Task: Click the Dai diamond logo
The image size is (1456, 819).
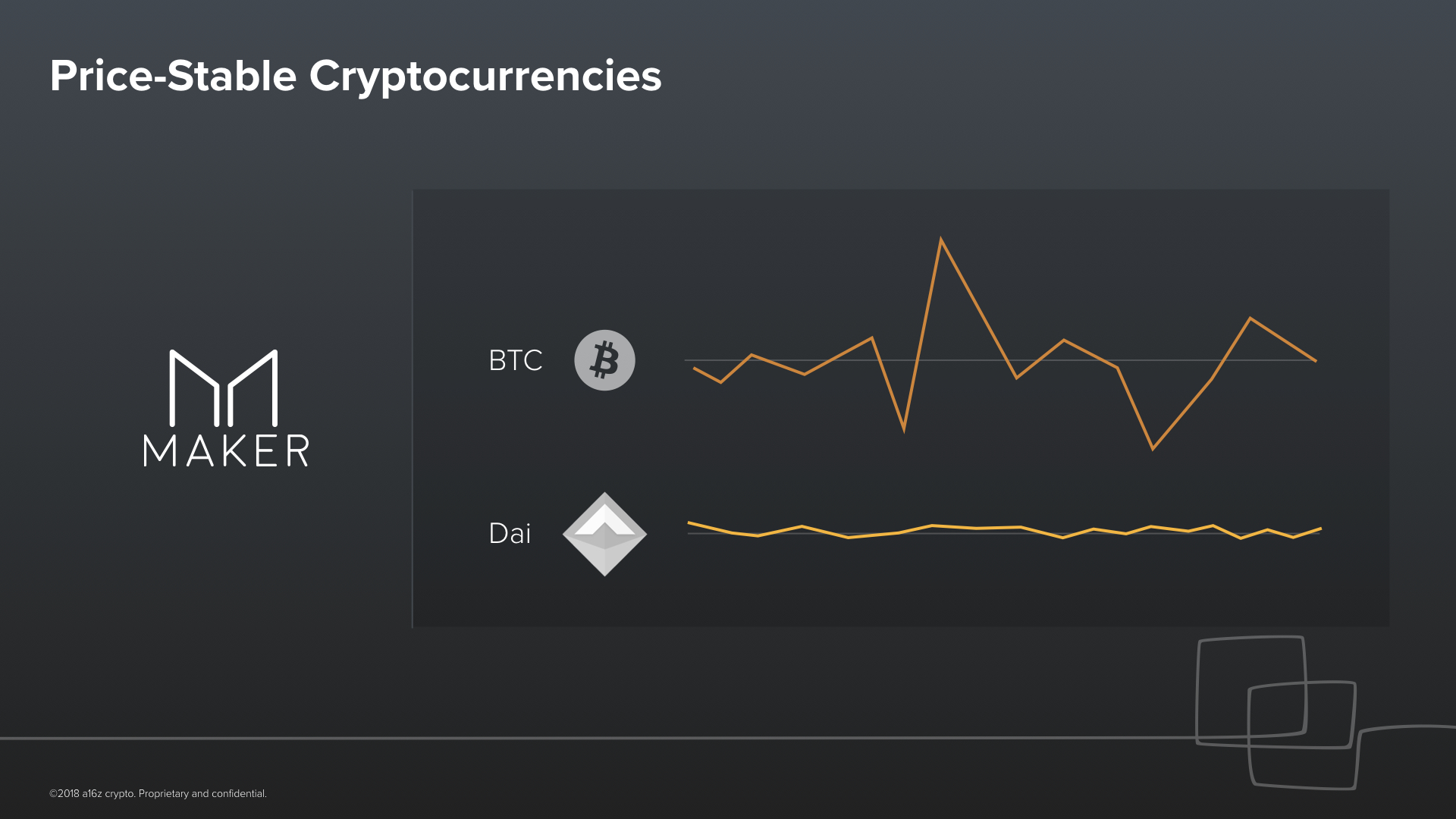Action: [604, 534]
